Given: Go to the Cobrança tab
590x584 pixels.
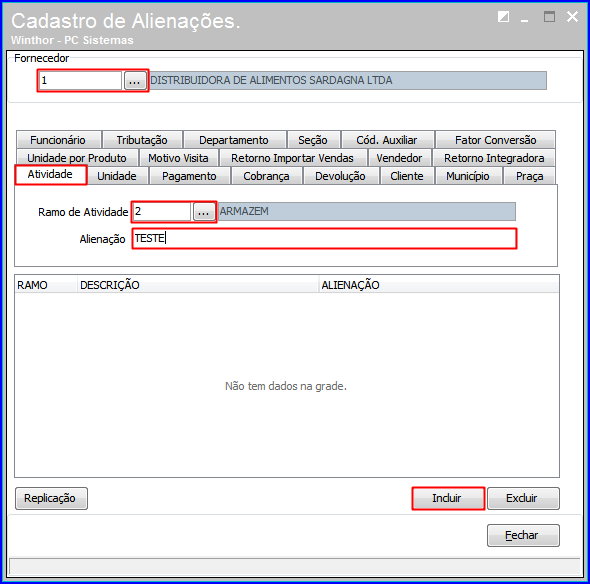Looking at the screenshot, I should pos(266,176).
